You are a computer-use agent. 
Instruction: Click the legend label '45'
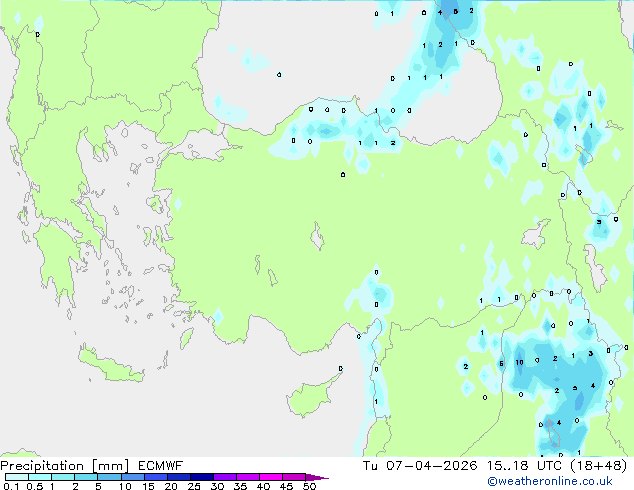[286, 486]
